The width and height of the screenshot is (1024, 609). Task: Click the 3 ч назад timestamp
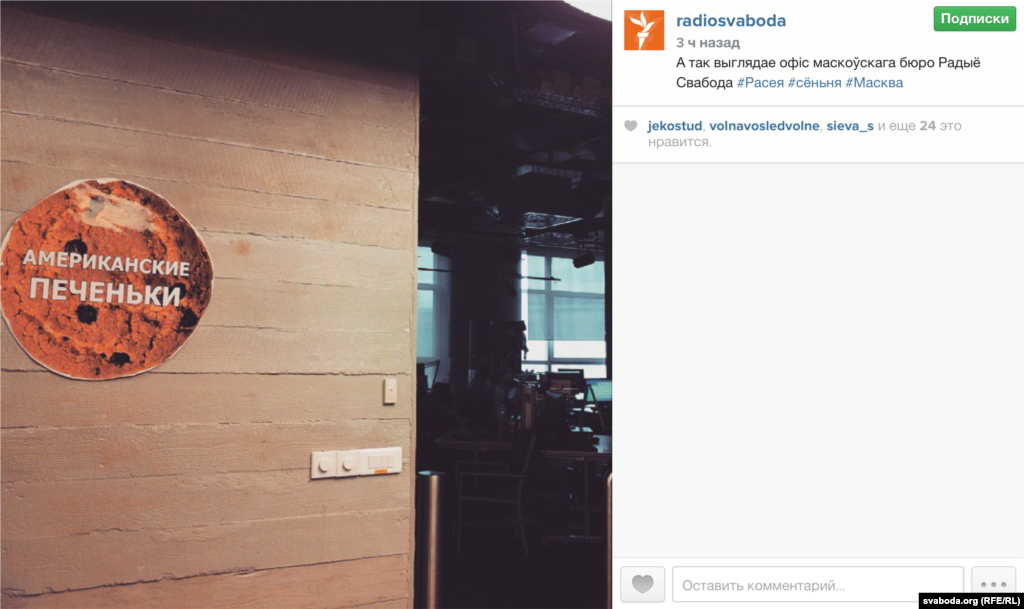coord(708,43)
